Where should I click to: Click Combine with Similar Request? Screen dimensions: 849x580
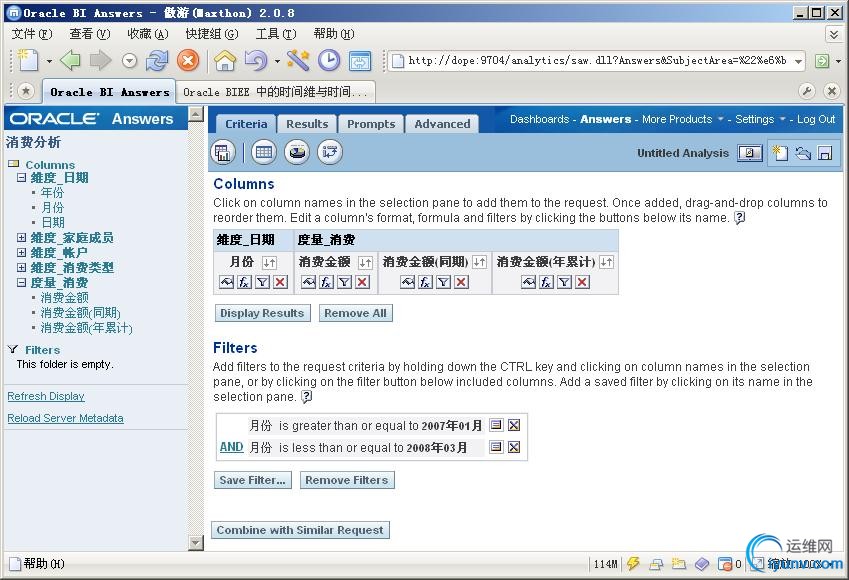[300, 530]
